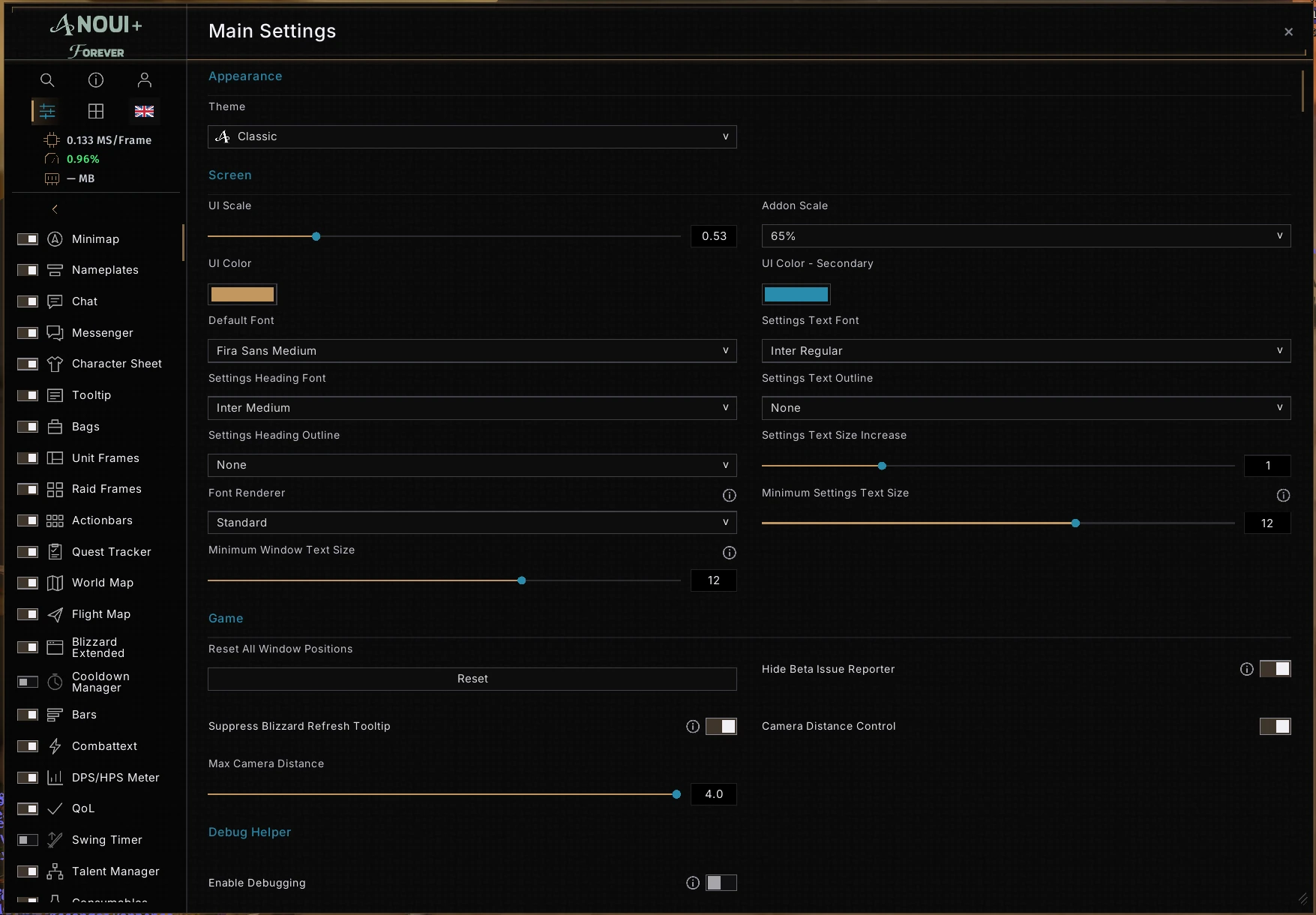The width and height of the screenshot is (1316, 915).
Task: Pick the blue UI Color Secondary swatch
Action: [x=796, y=294]
